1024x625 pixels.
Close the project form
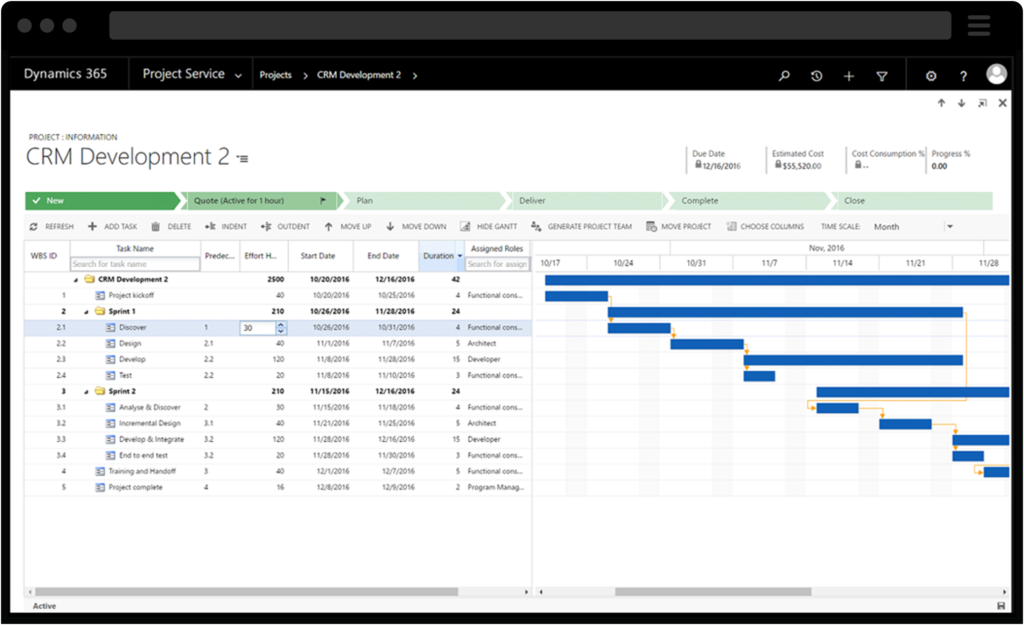pyautogui.click(x=1002, y=103)
